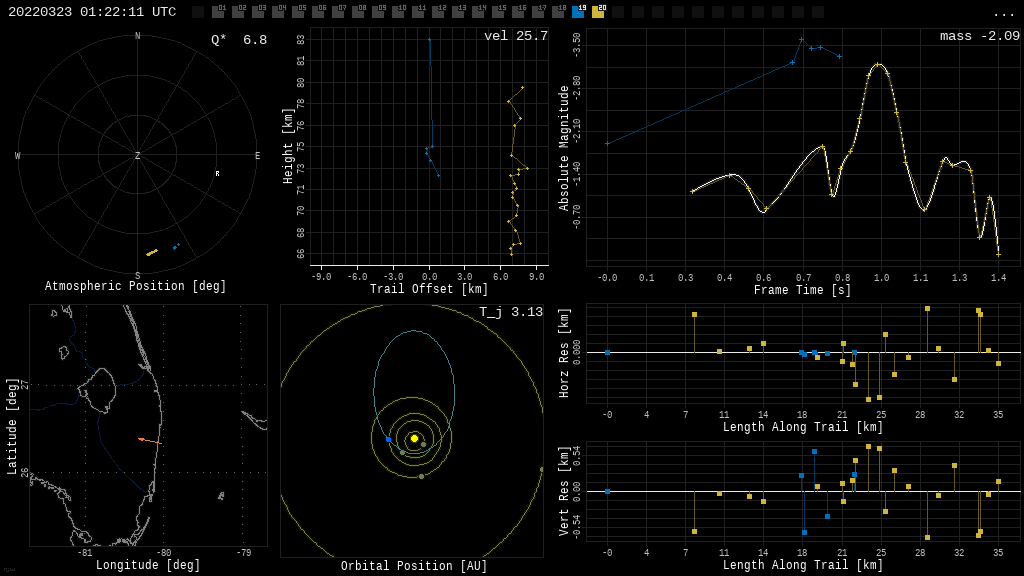Viewport: 1024px width, 576px height.
Task: Toggle the blue station 19 indicator
Action: click(578, 12)
